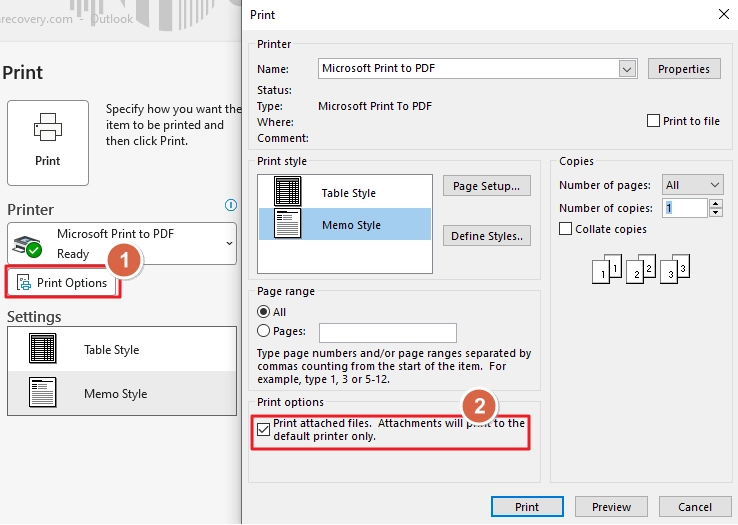Click the collate preview pages icon set 2
Viewport: 738px width, 525px height.
pos(641,269)
